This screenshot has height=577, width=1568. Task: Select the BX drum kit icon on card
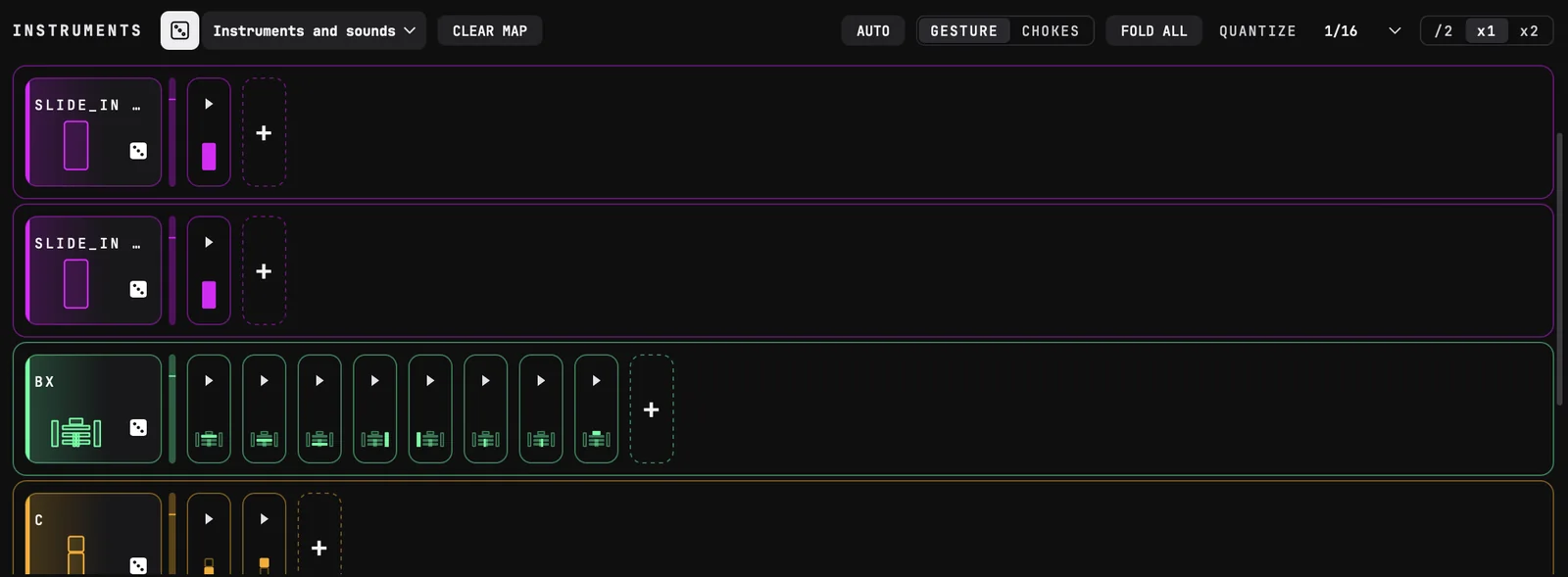coord(76,432)
